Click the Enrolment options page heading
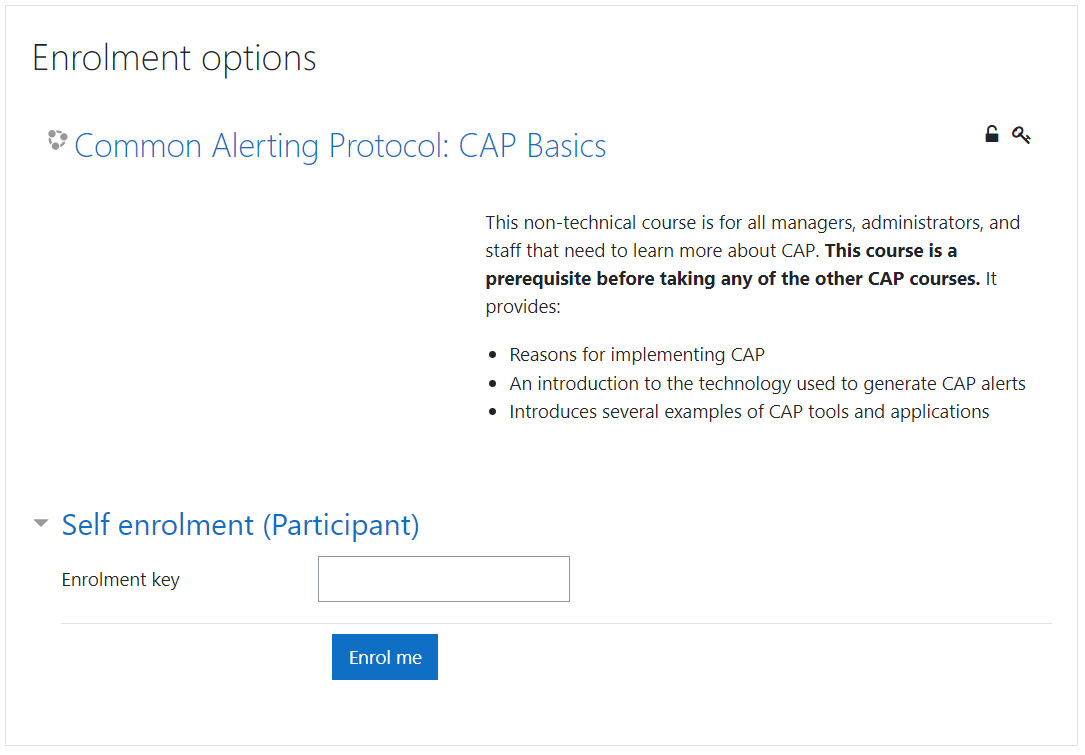This screenshot has height=755, width=1085. (174, 58)
